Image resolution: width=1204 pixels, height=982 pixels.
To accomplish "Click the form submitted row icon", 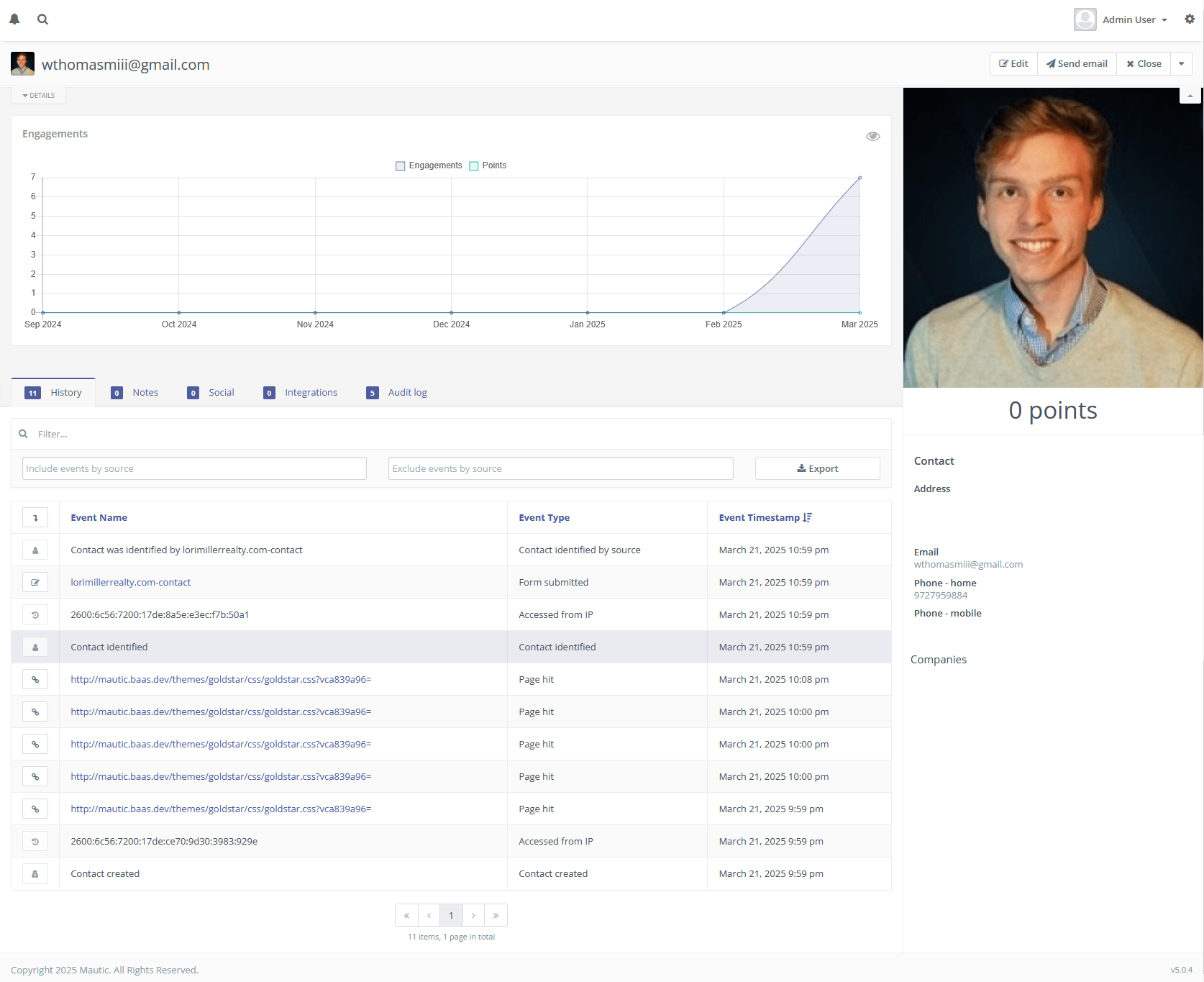I will 35,582.
